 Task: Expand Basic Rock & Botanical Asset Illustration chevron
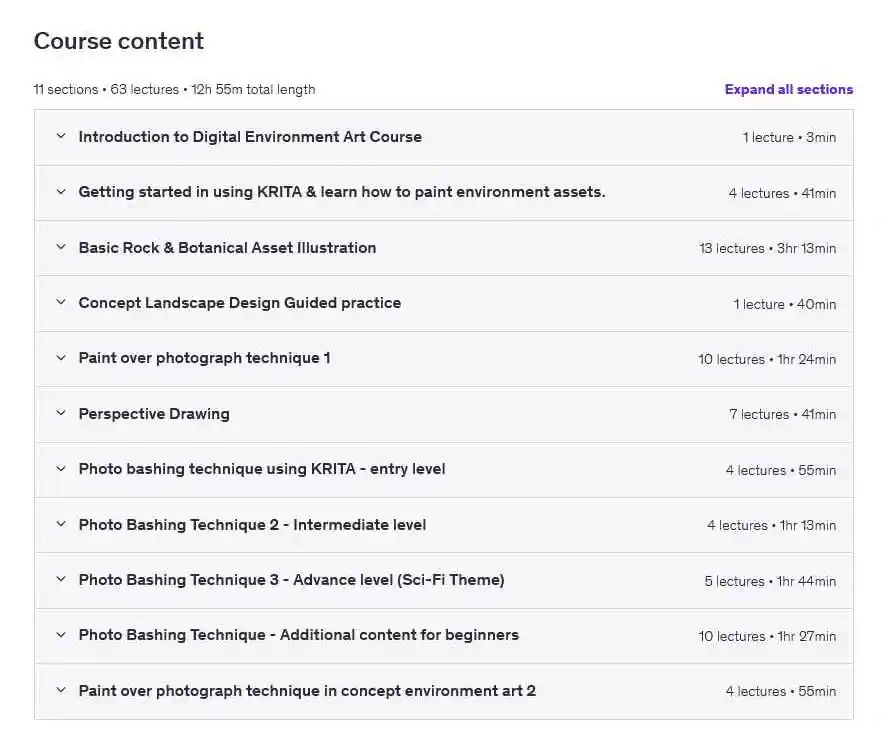(x=61, y=248)
